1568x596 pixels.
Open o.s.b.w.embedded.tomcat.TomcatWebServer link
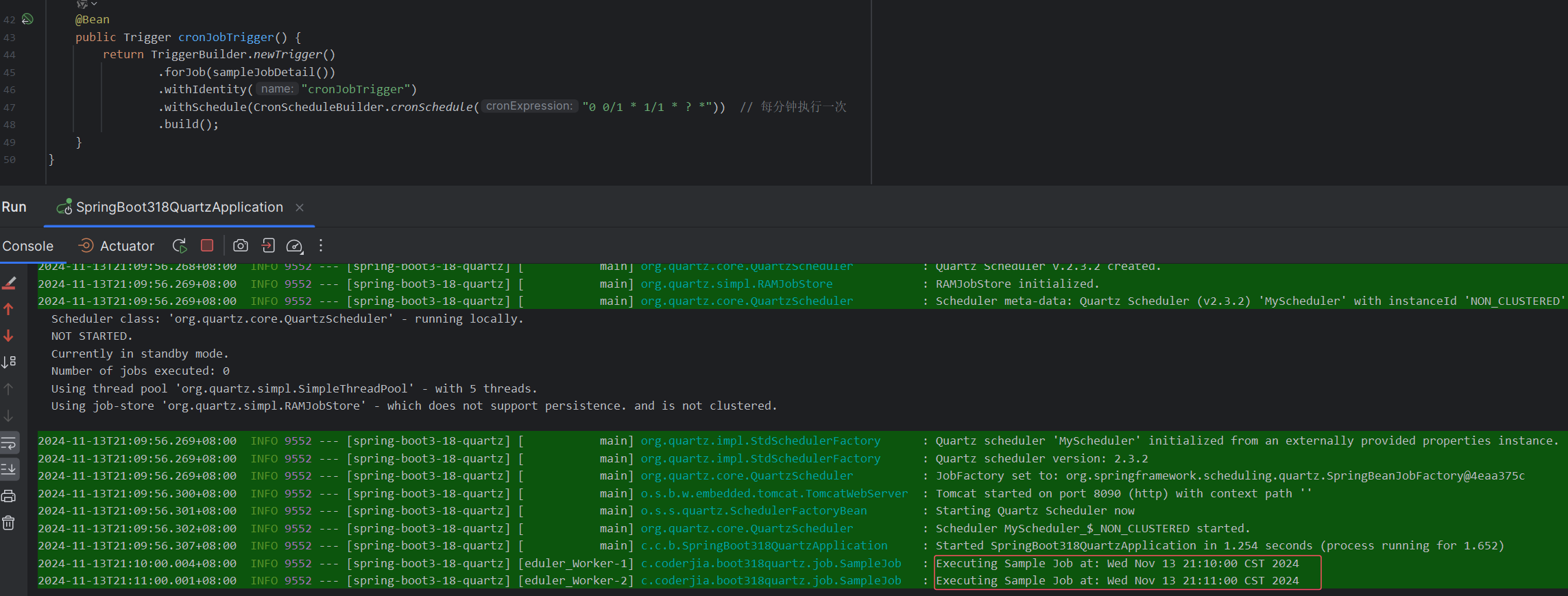[x=774, y=493]
